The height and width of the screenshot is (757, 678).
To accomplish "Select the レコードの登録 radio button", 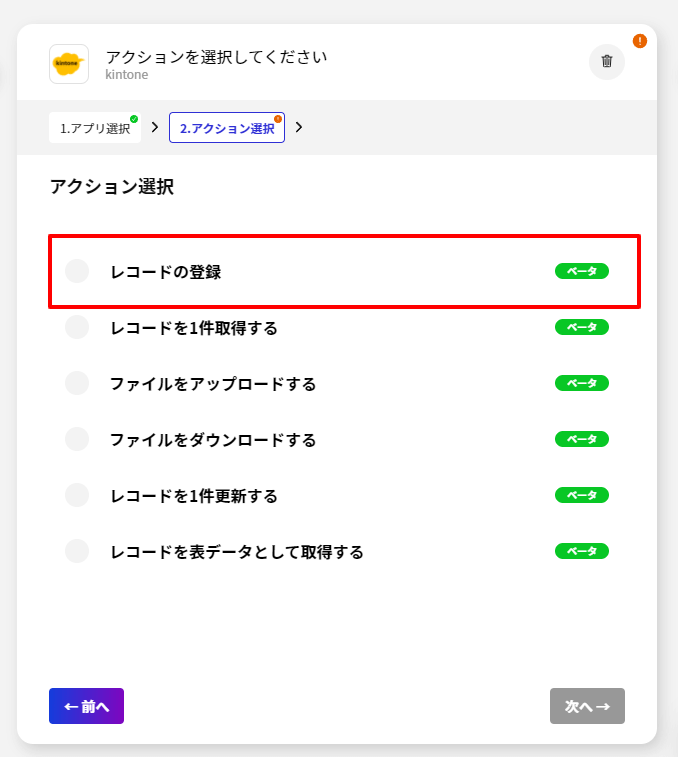I will (x=77, y=271).
